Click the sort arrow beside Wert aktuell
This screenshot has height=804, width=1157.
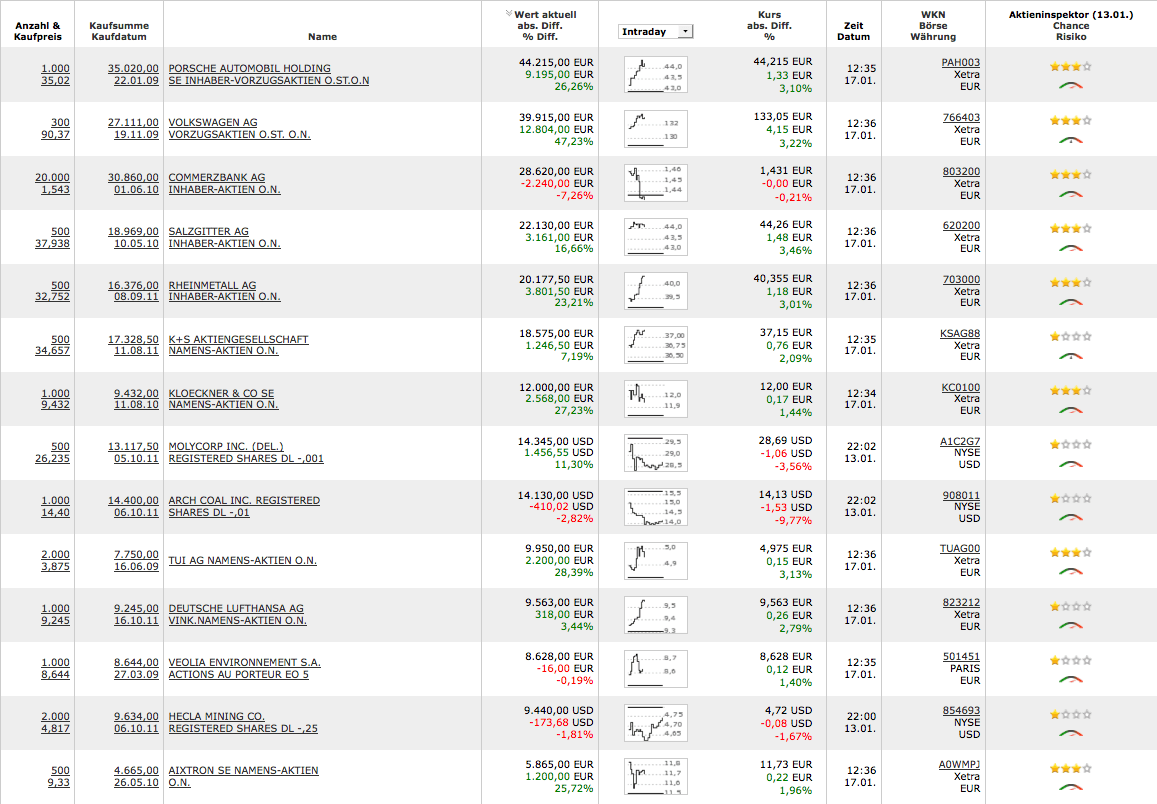508,13
